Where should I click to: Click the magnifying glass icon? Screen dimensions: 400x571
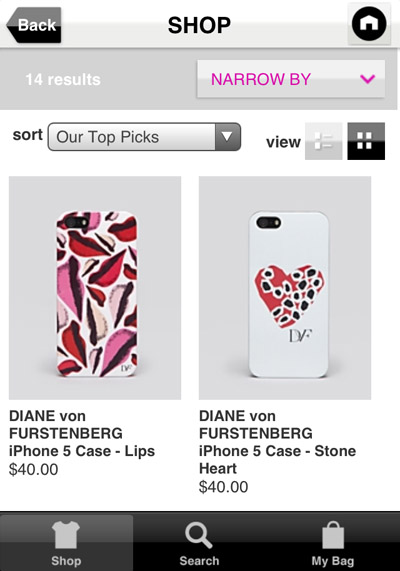(199, 535)
